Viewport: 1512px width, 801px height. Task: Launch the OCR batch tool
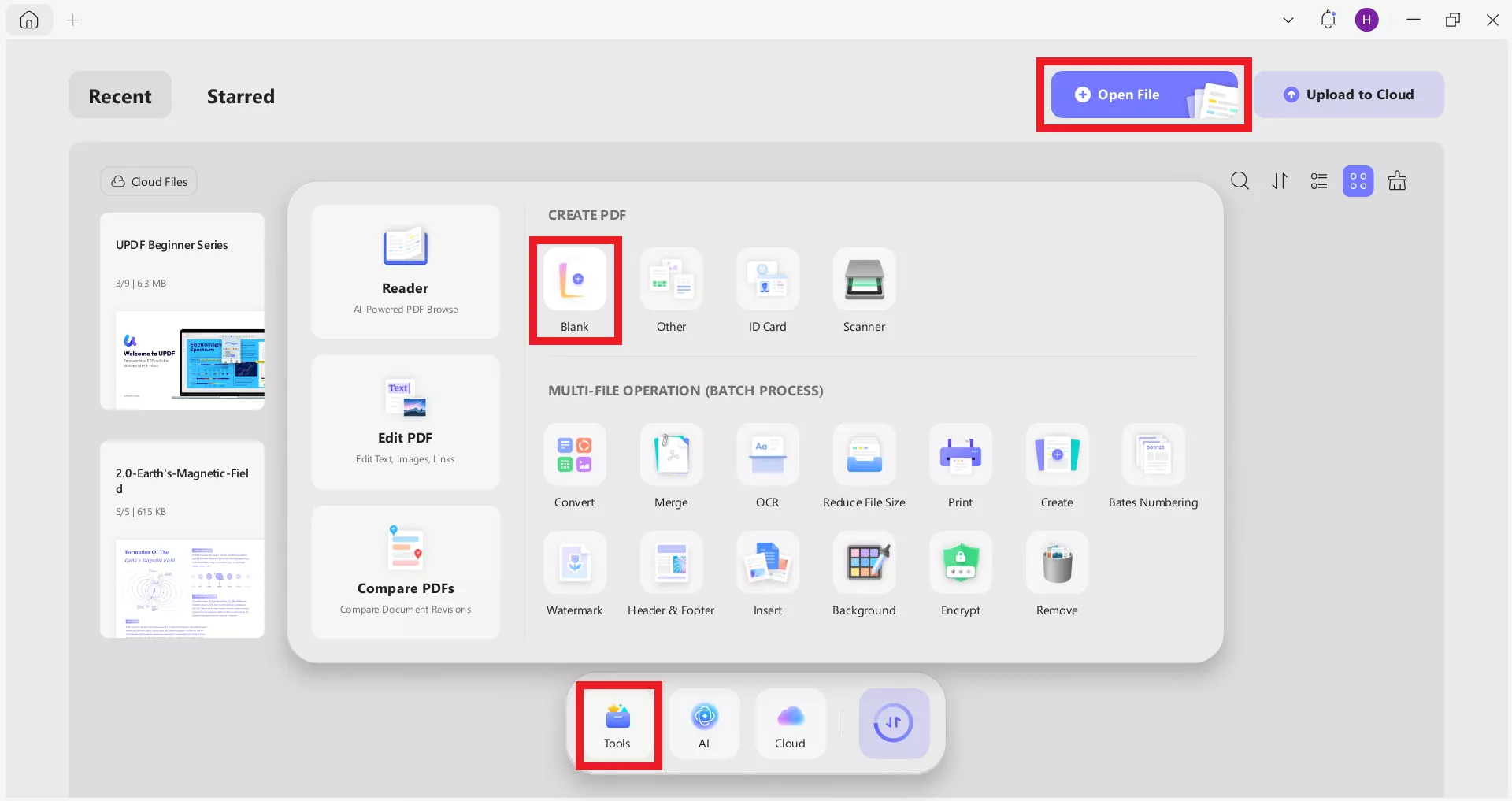click(767, 456)
